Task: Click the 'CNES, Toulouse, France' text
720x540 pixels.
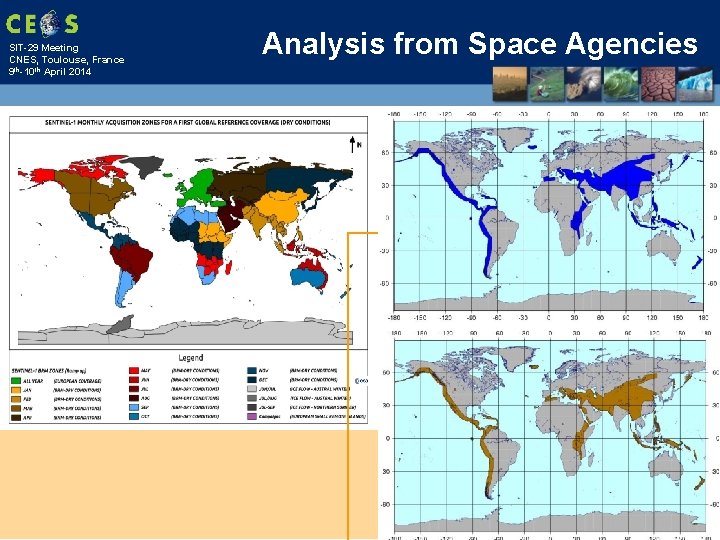Action: 67,60
